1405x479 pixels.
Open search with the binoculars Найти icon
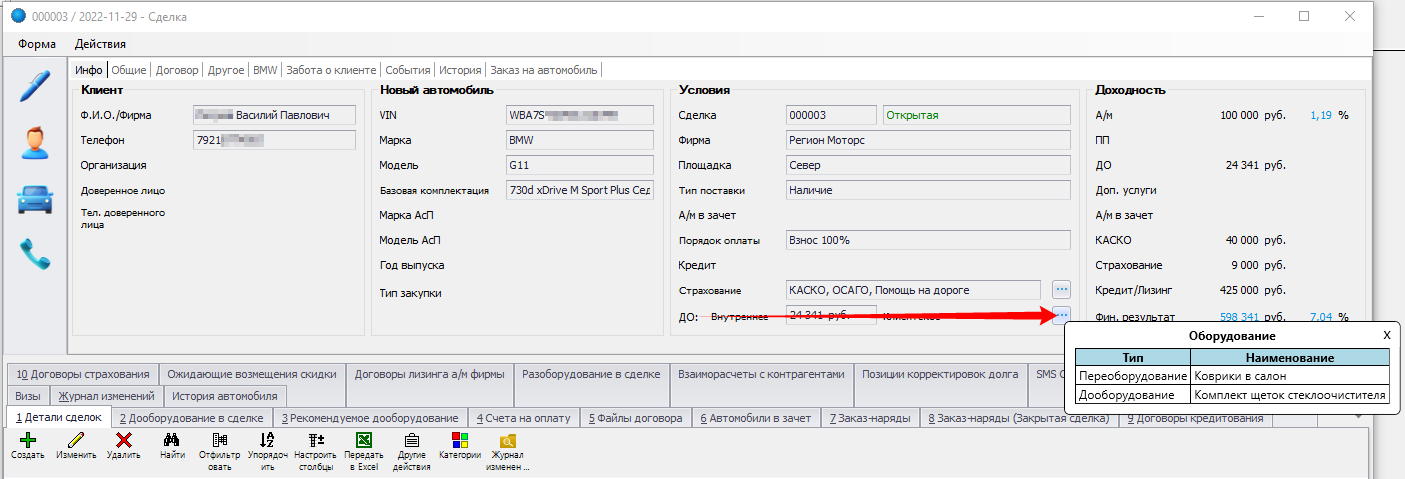(x=171, y=440)
